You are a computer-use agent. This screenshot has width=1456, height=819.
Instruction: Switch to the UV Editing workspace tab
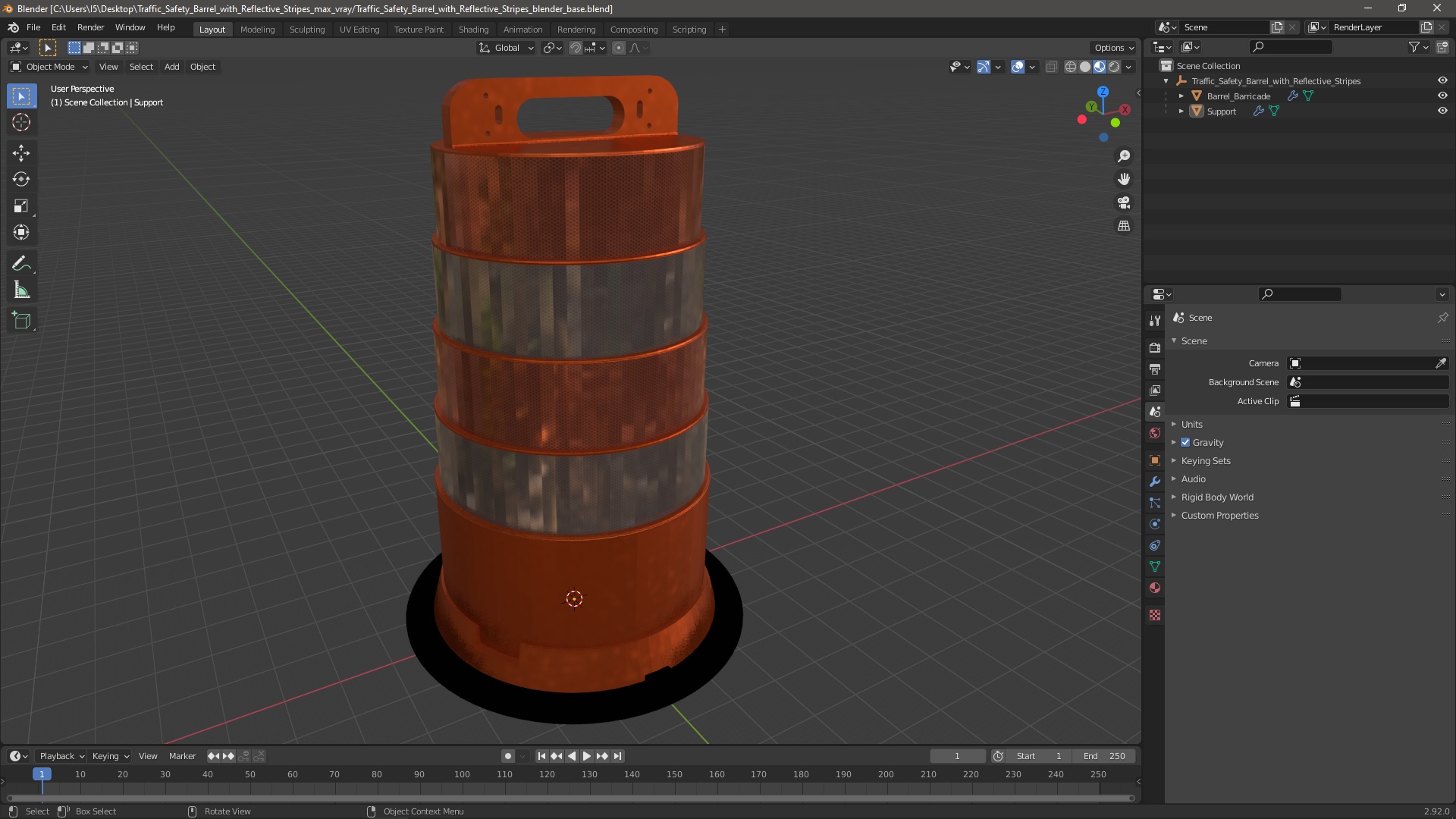[x=359, y=30]
